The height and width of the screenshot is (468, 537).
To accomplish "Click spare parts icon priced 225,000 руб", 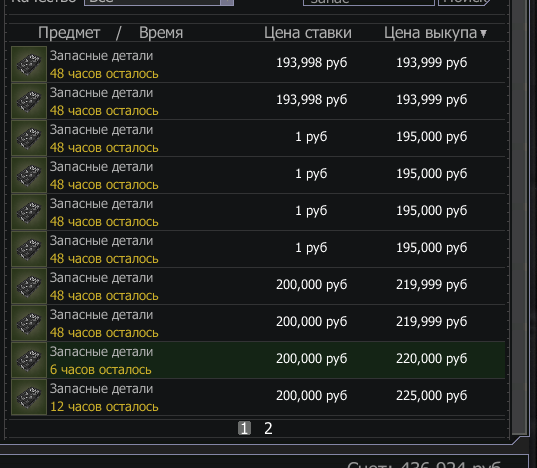I will pos(29,397).
